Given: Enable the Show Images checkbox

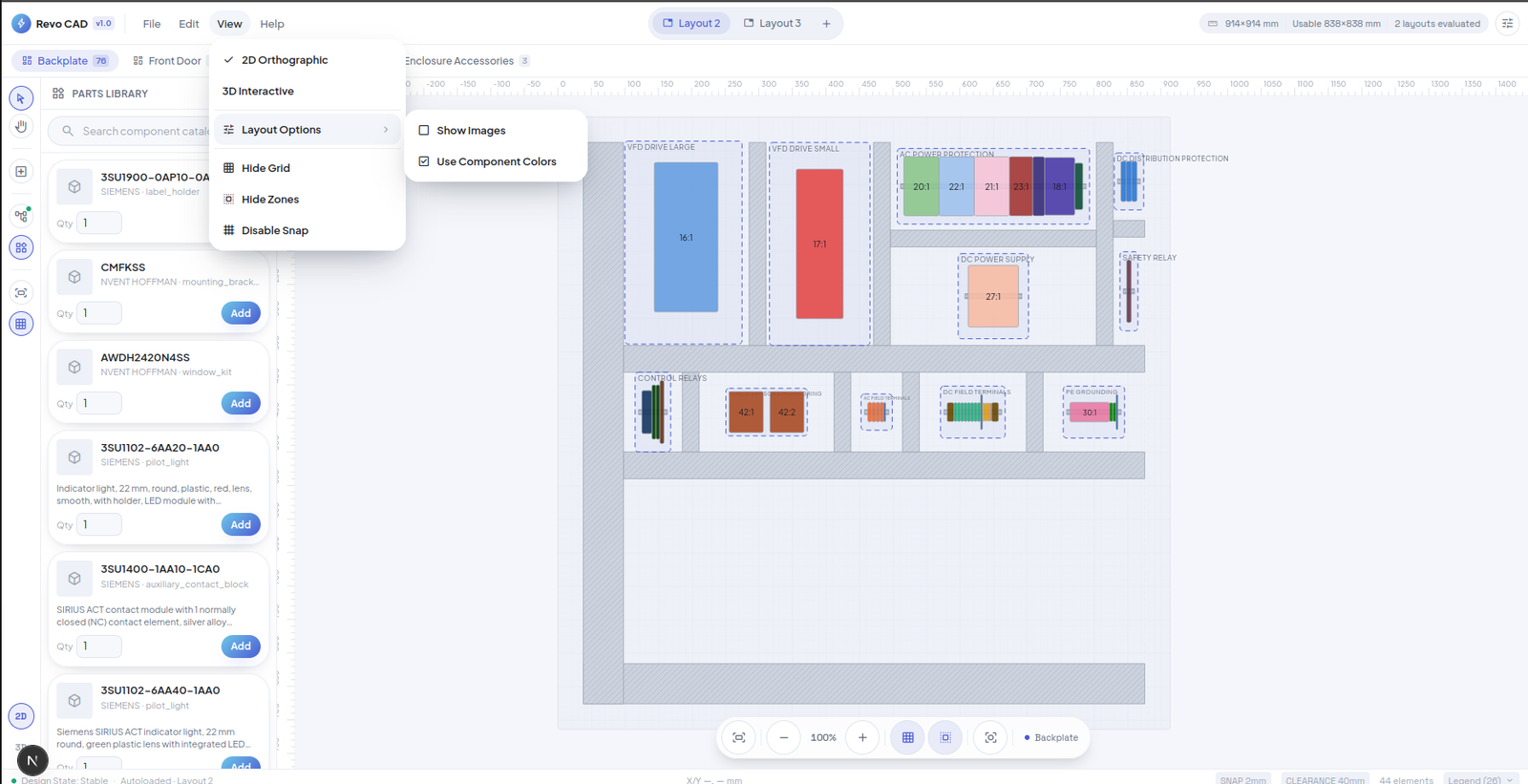Looking at the screenshot, I should (x=424, y=131).
